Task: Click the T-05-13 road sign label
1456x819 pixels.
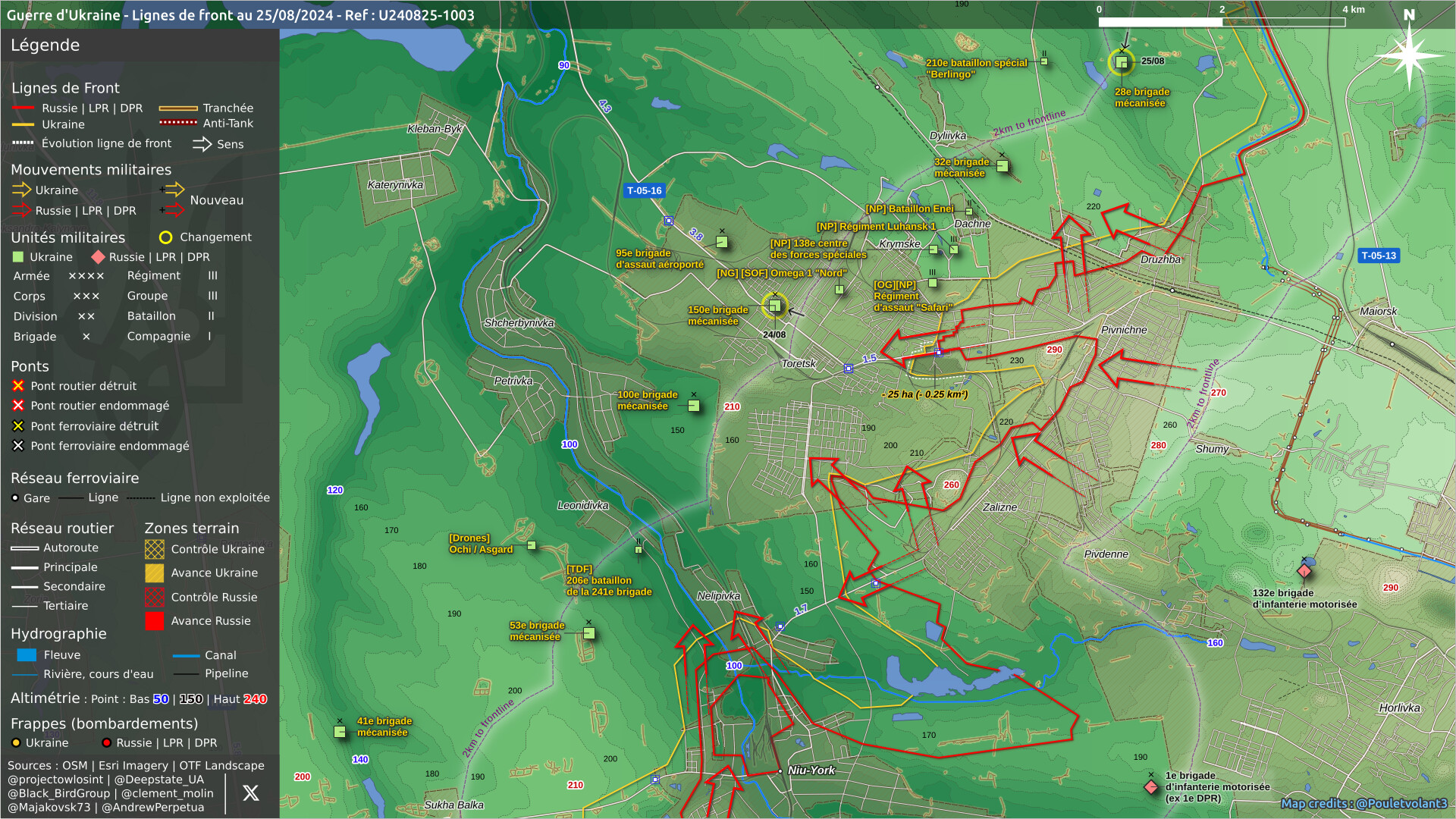Action: (1379, 256)
